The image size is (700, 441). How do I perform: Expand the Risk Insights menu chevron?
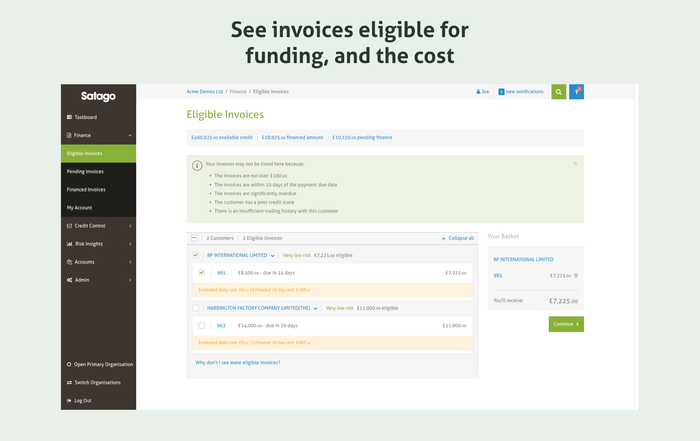pyautogui.click(x=130, y=244)
